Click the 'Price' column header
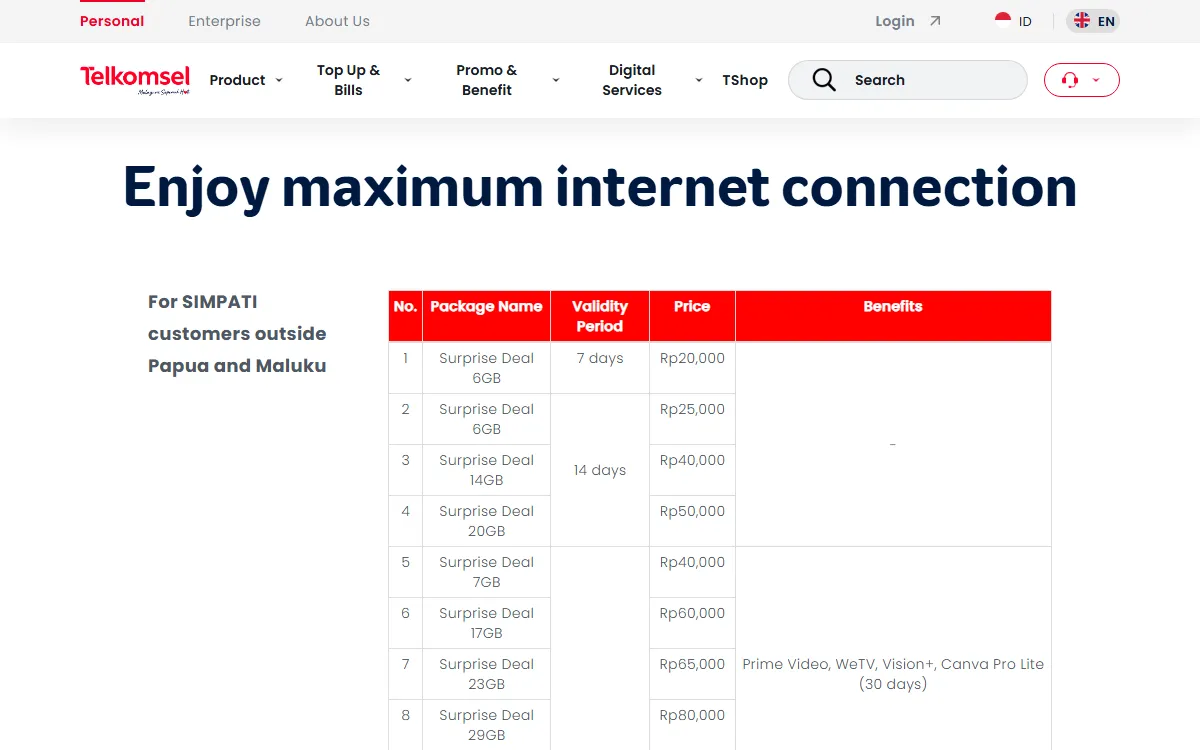The width and height of the screenshot is (1200, 750). pyautogui.click(x=692, y=316)
